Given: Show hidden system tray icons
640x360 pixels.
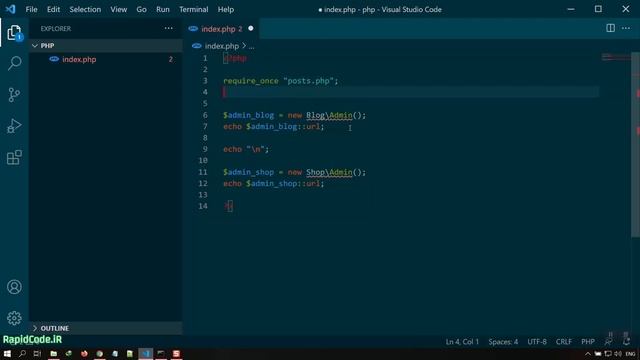Looking at the screenshot, I should pos(587,354).
